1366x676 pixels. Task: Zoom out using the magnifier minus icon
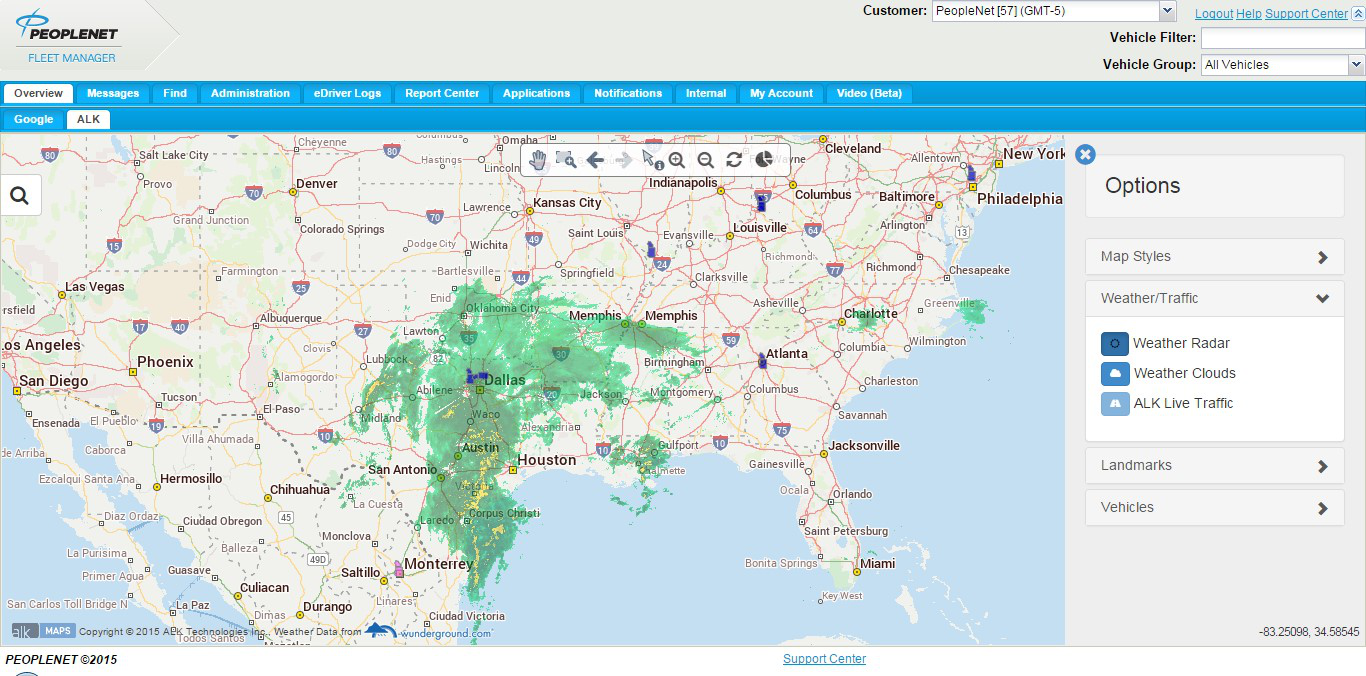(x=706, y=159)
